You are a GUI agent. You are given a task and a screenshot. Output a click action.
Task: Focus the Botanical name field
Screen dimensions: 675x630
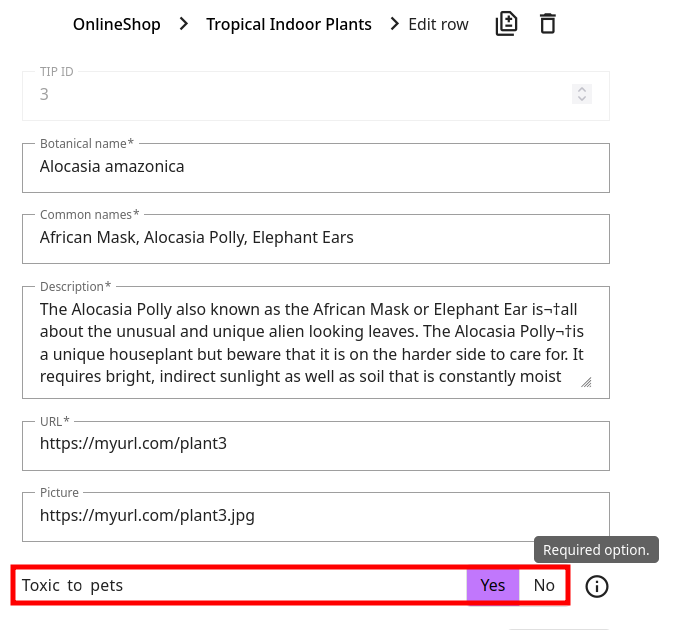(316, 168)
